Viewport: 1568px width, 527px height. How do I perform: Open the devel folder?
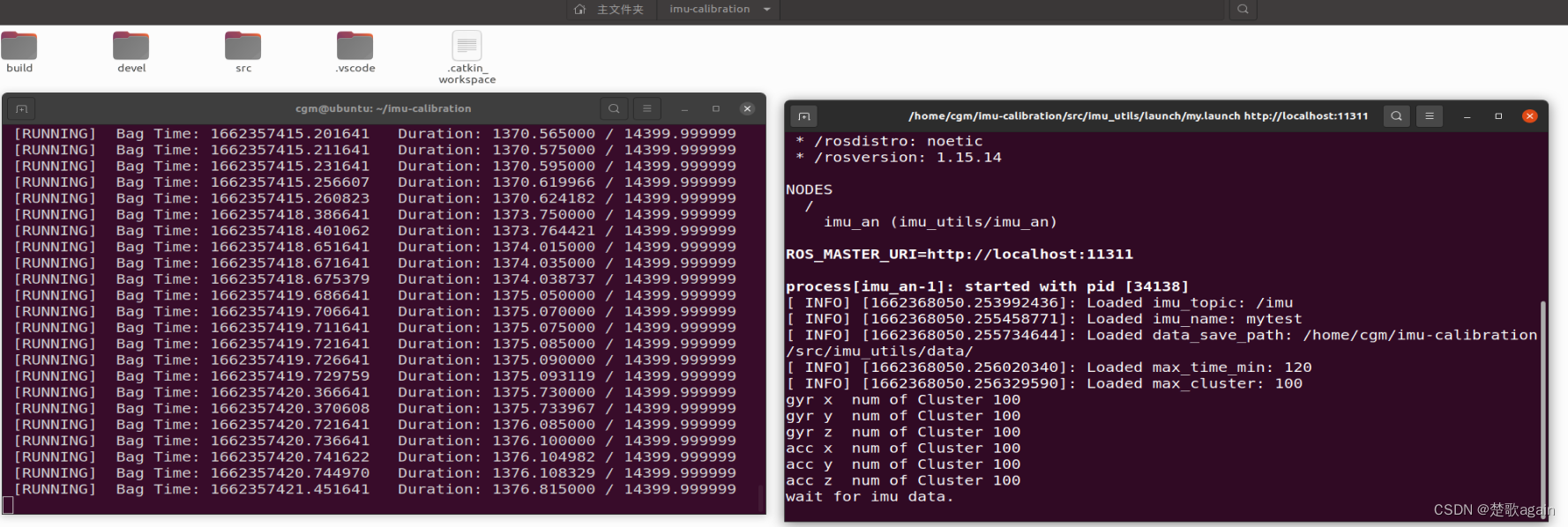(x=131, y=52)
